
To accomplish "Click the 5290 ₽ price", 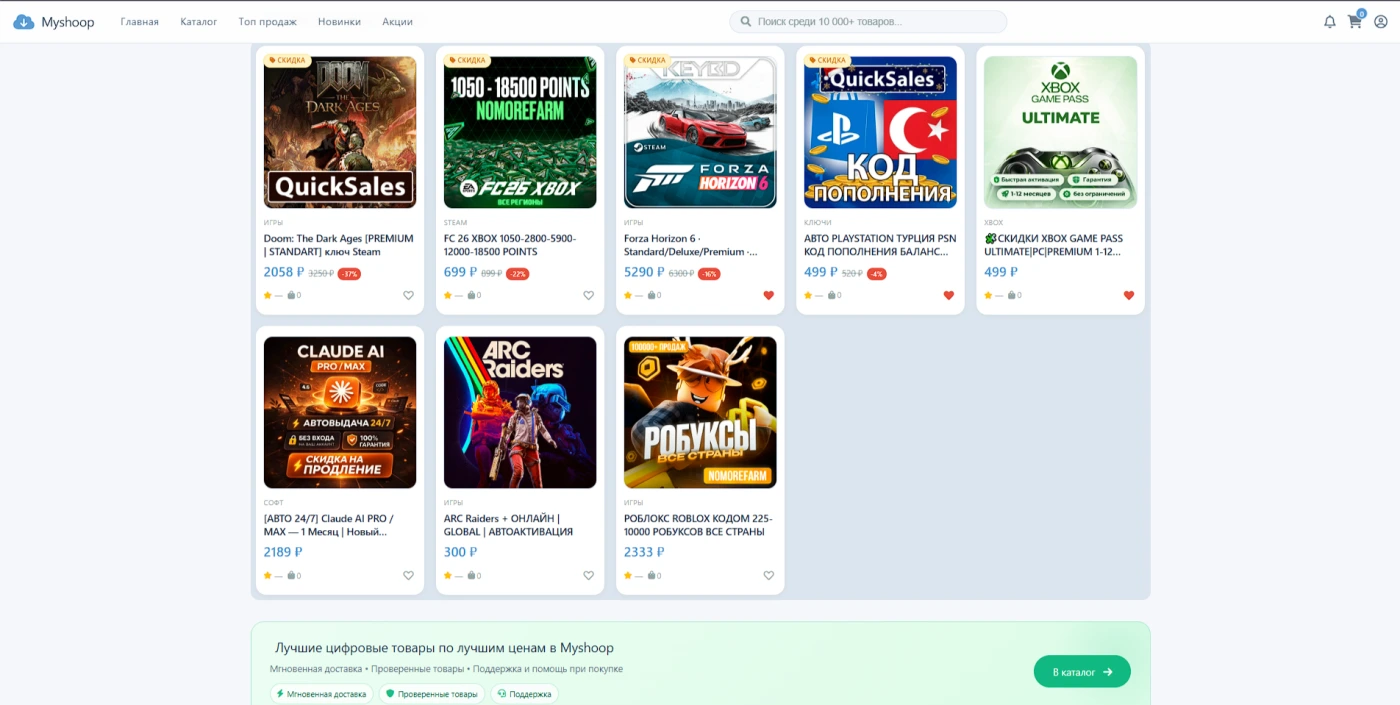I will coord(644,272).
